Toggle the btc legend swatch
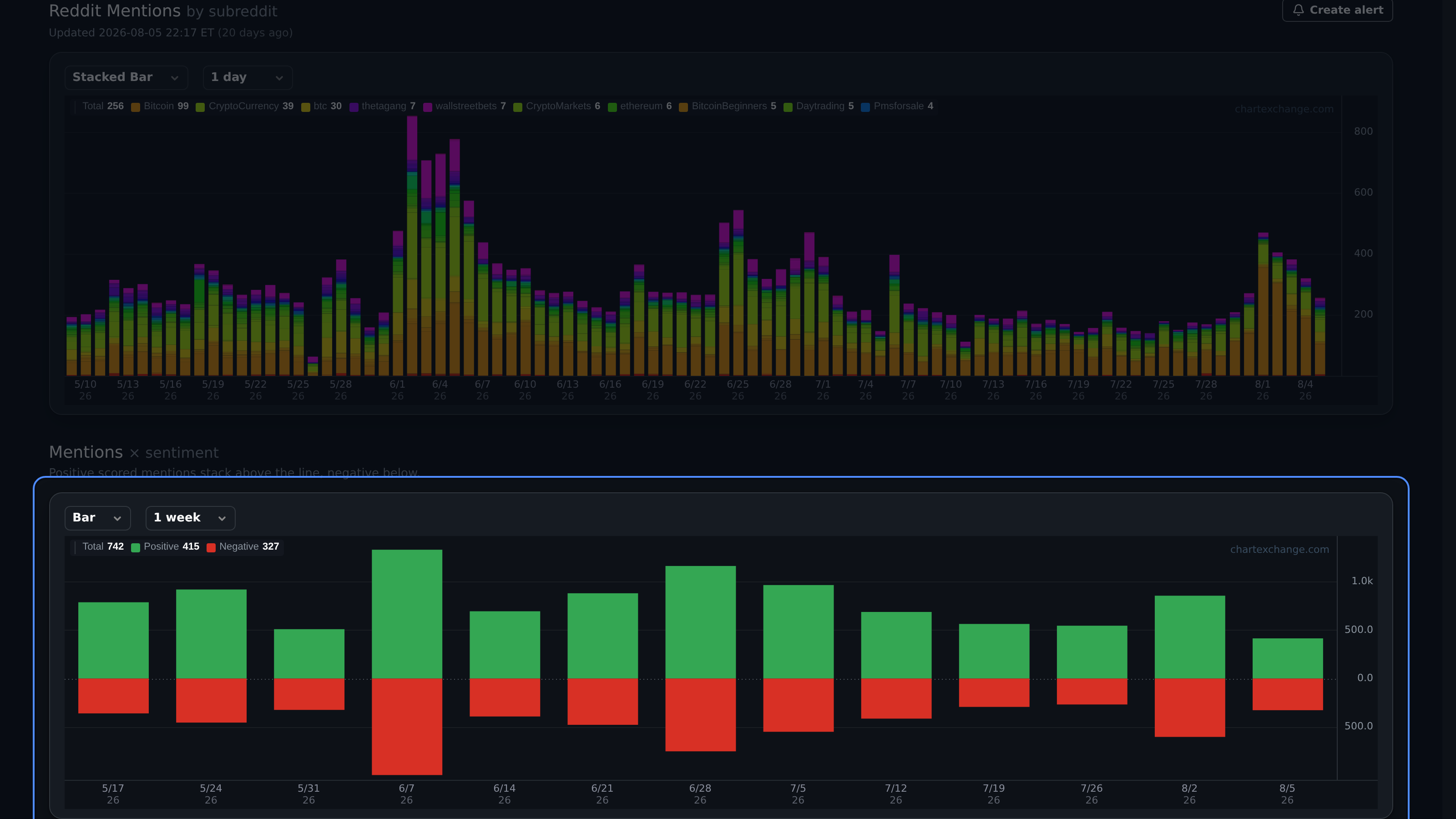The image size is (1456, 819). (x=306, y=107)
